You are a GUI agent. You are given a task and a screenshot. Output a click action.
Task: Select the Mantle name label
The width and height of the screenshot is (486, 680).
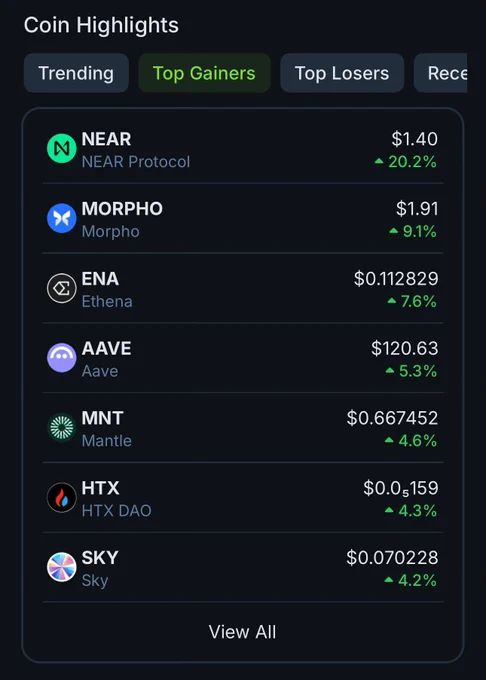pyautogui.click(x=107, y=441)
